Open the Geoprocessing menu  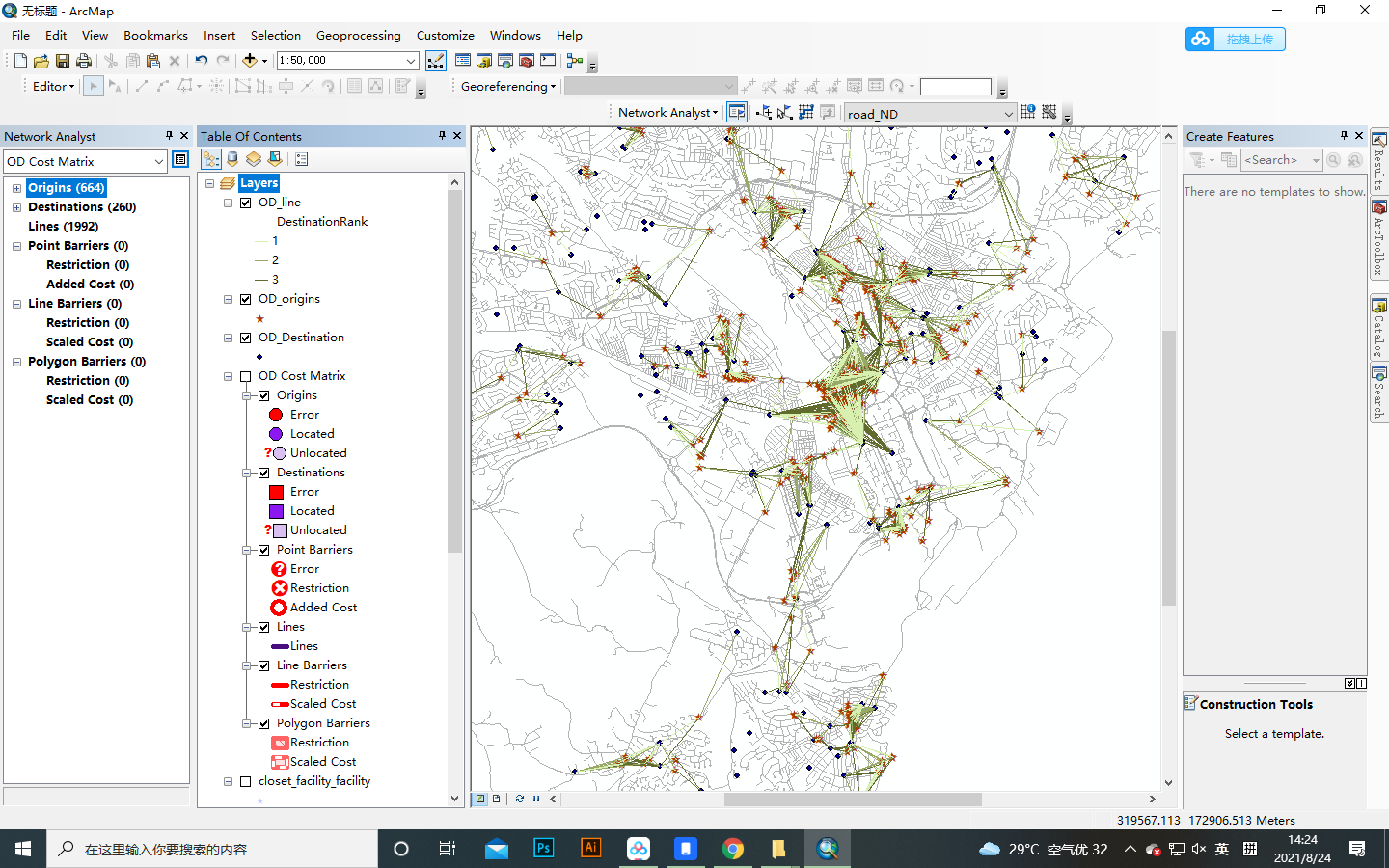click(359, 35)
